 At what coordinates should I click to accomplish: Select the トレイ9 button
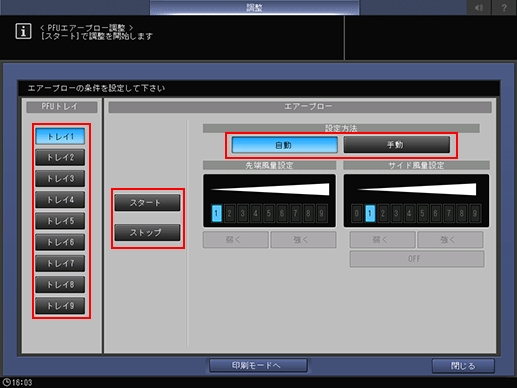[x=60, y=306]
